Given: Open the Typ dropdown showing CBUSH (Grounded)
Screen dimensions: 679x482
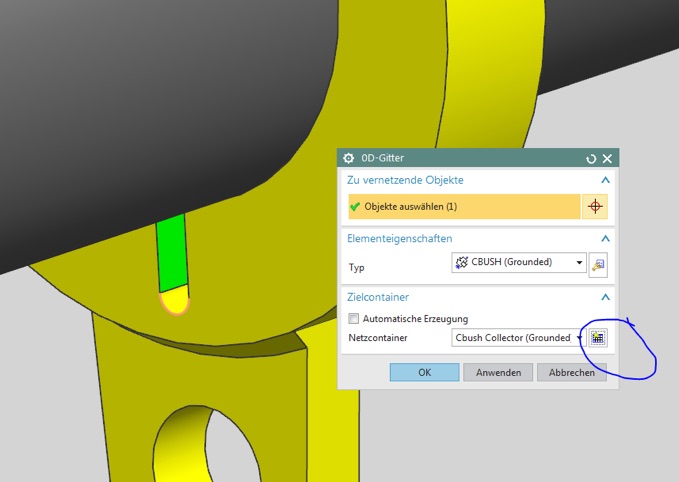Looking at the screenshot, I should pyautogui.click(x=519, y=262).
